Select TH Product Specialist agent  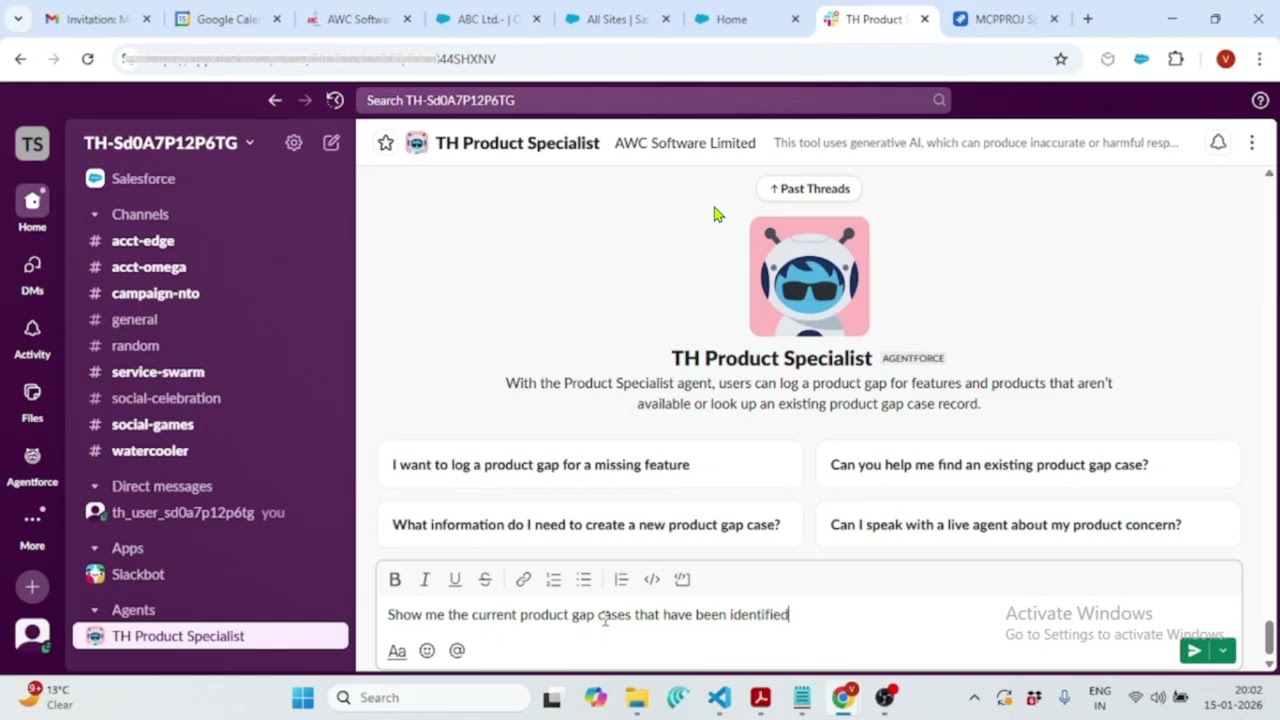(210, 636)
